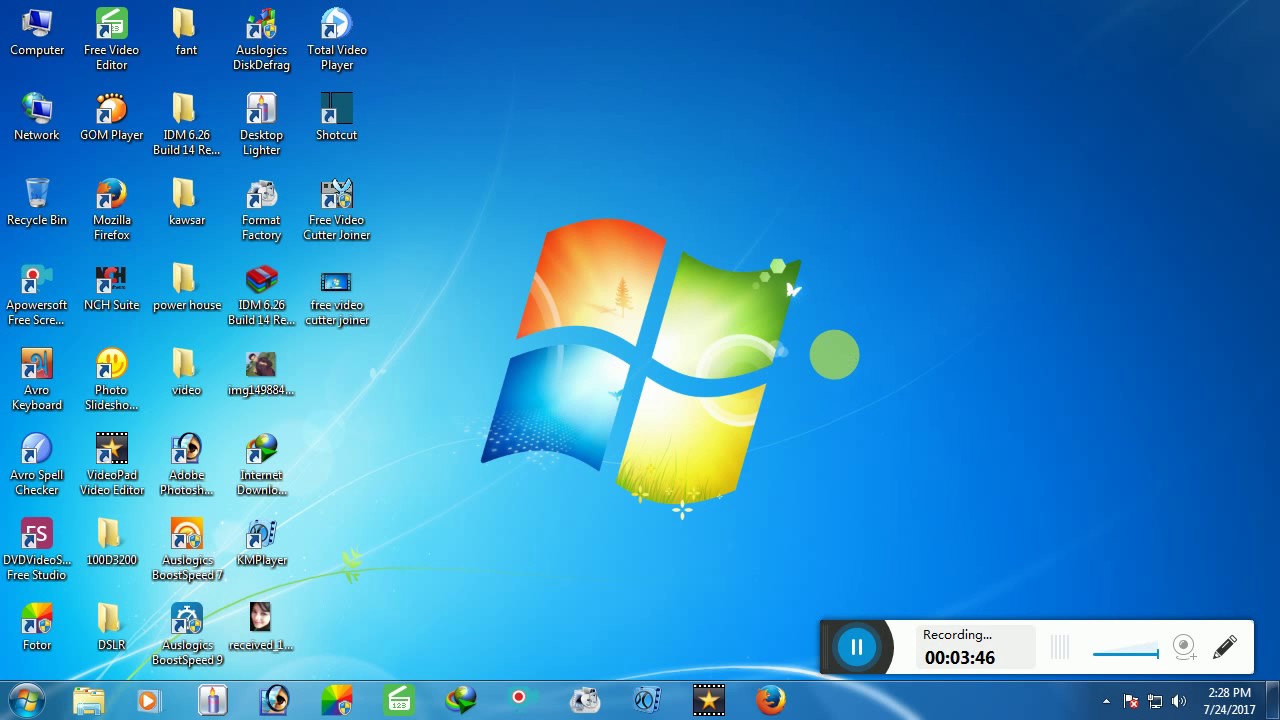The image size is (1280, 720).
Task: Select the Desktop Lighter shortcut
Action: tap(261, 126)
